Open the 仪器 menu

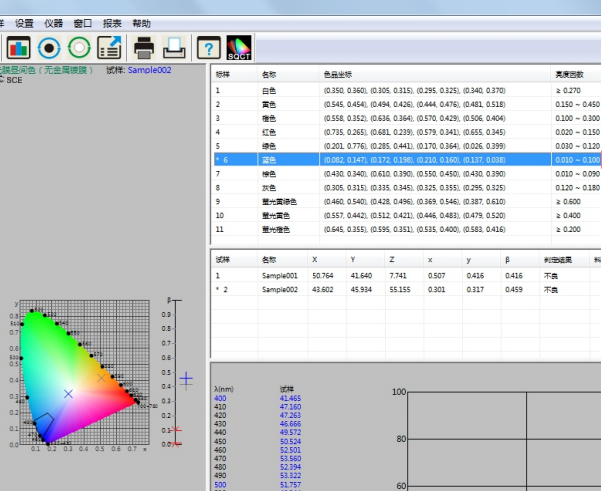tap(54, 23)
